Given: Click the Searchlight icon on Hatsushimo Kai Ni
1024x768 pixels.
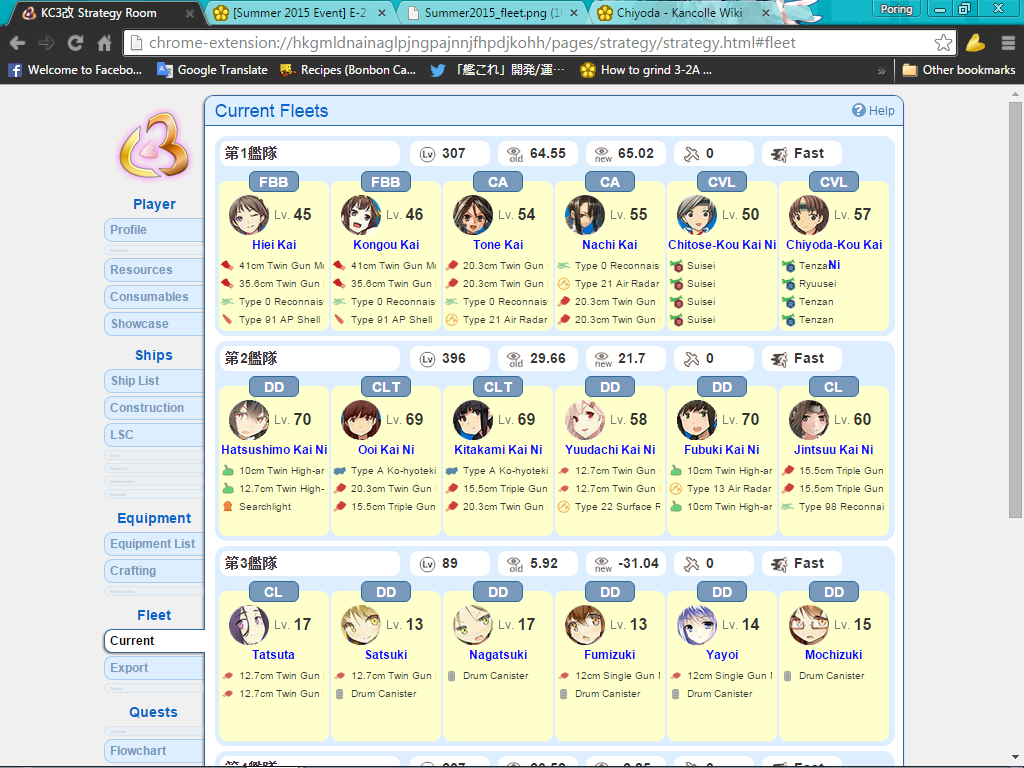Looking at the screenshot, I should [228, 507].
